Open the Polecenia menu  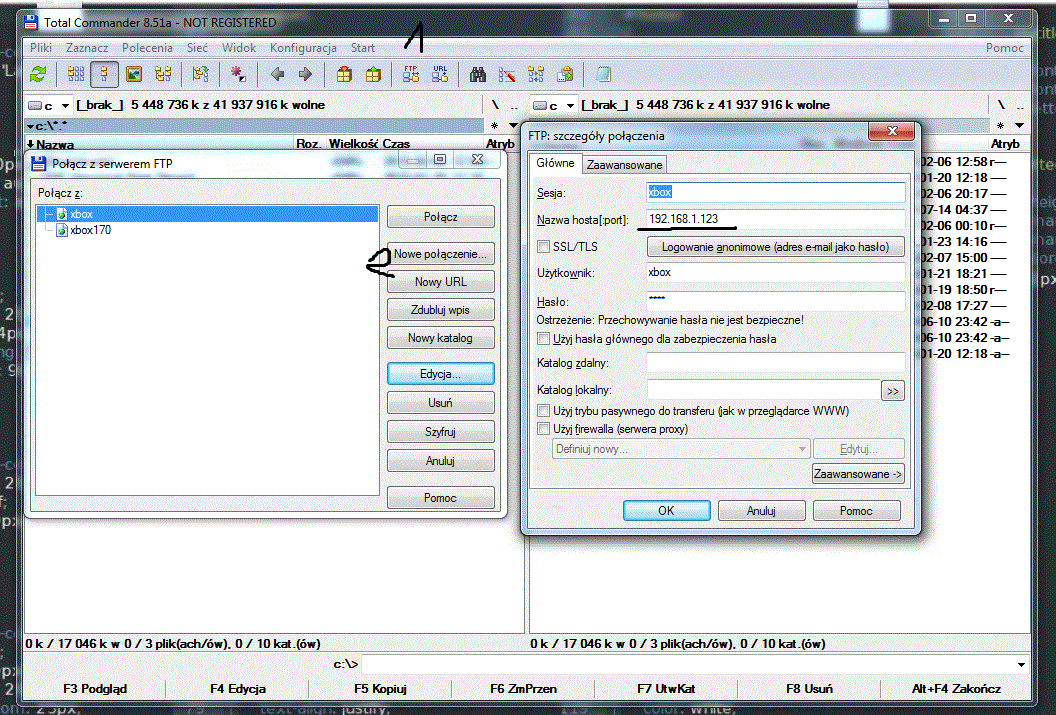[x=147, y=48]
